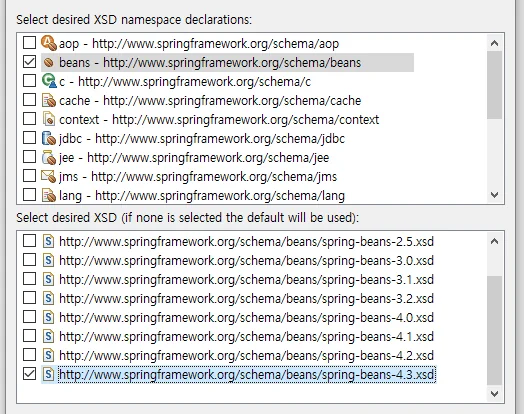Select the spring-beans-3.2.xsd URL text

[x=246, y=299]
